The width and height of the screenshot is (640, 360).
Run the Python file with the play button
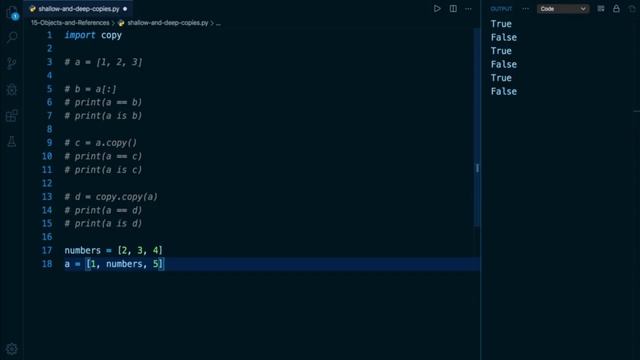click(437, 9)
